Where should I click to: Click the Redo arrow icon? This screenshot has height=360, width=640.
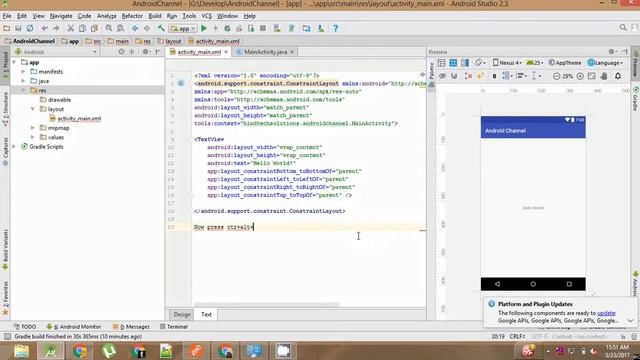click(56, 29)
